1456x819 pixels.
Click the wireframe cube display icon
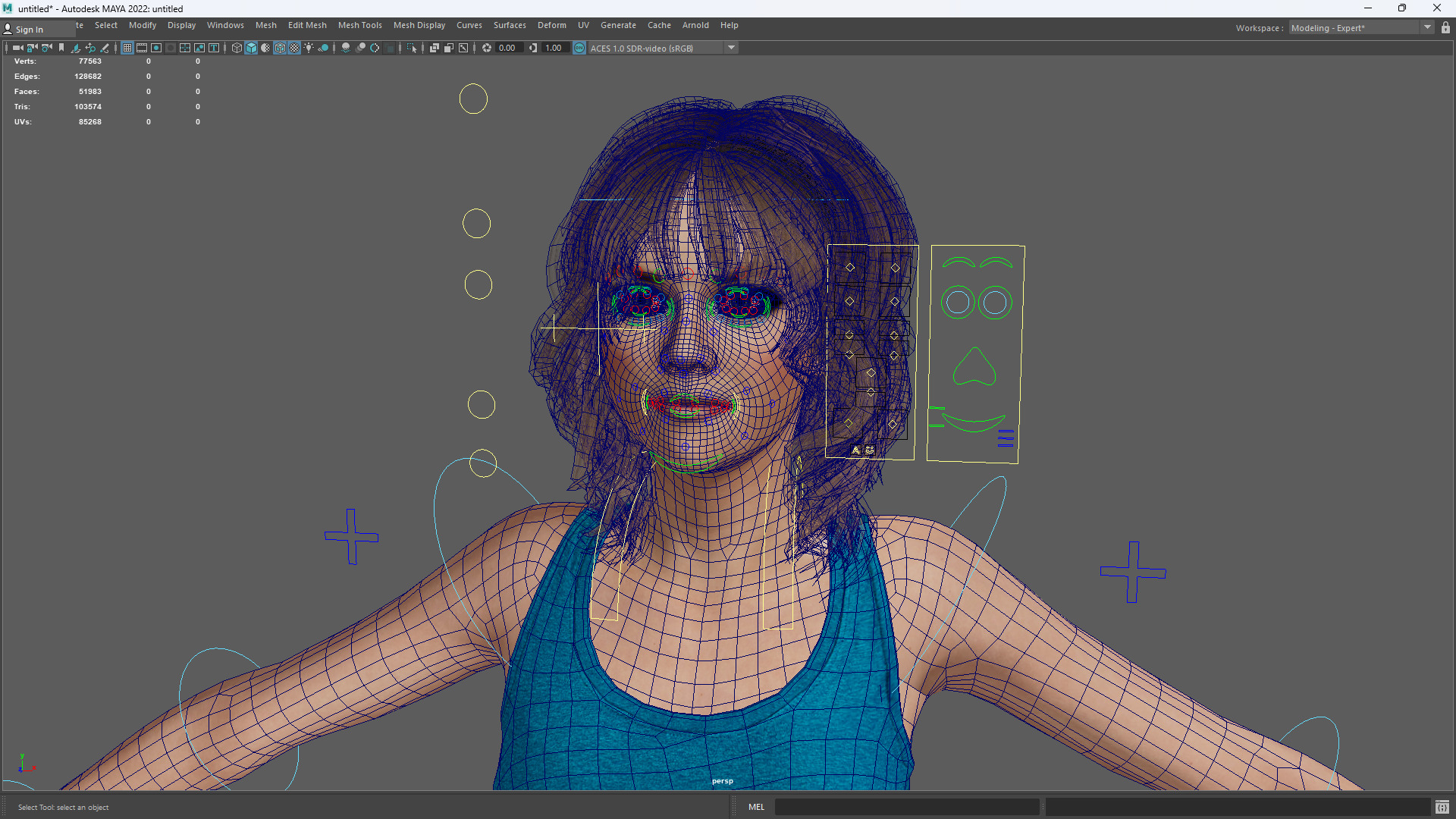tap(237, 48)
